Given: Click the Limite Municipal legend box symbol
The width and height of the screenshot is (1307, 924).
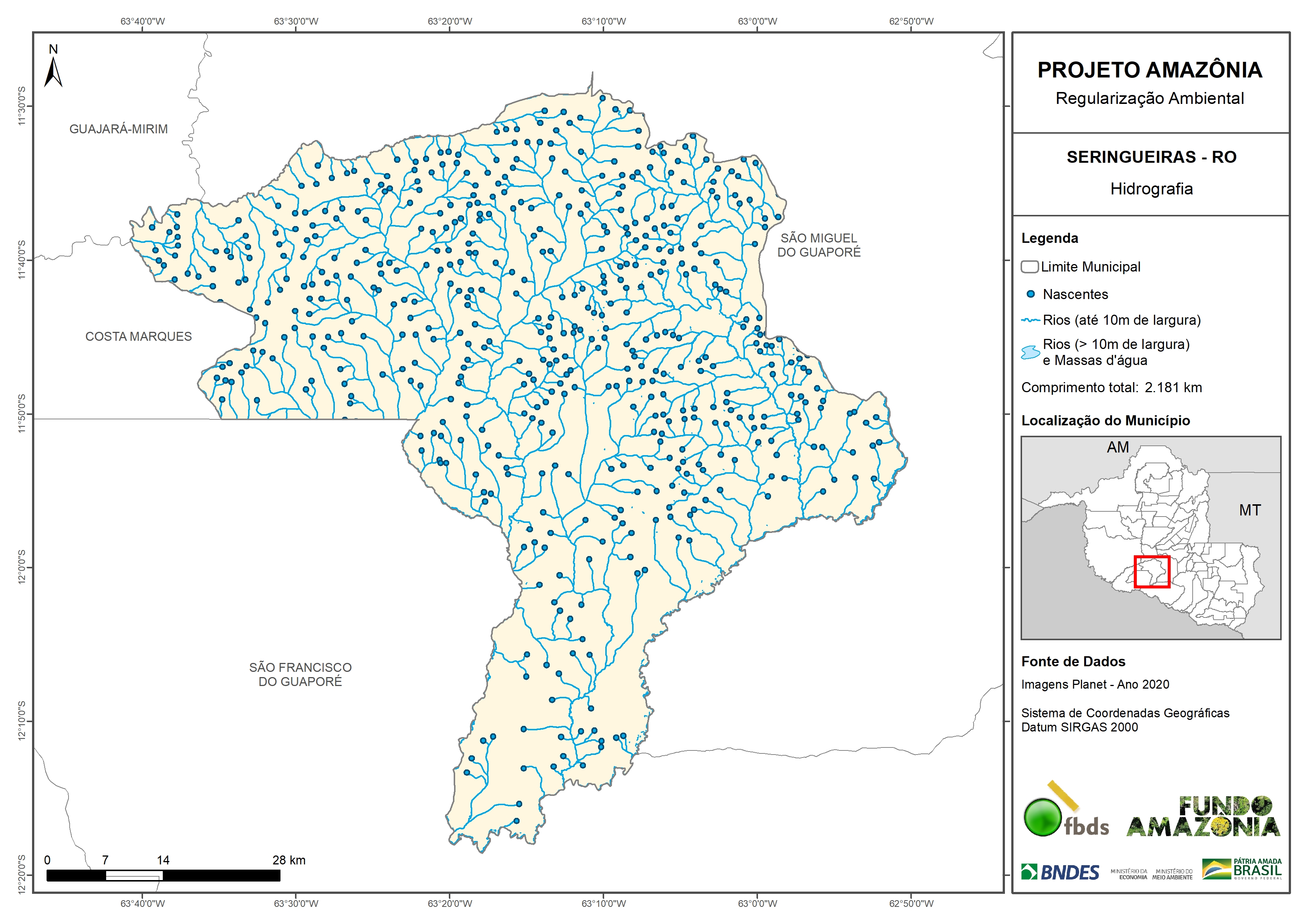Looking at the screenshot, I should coord(1030,267).
